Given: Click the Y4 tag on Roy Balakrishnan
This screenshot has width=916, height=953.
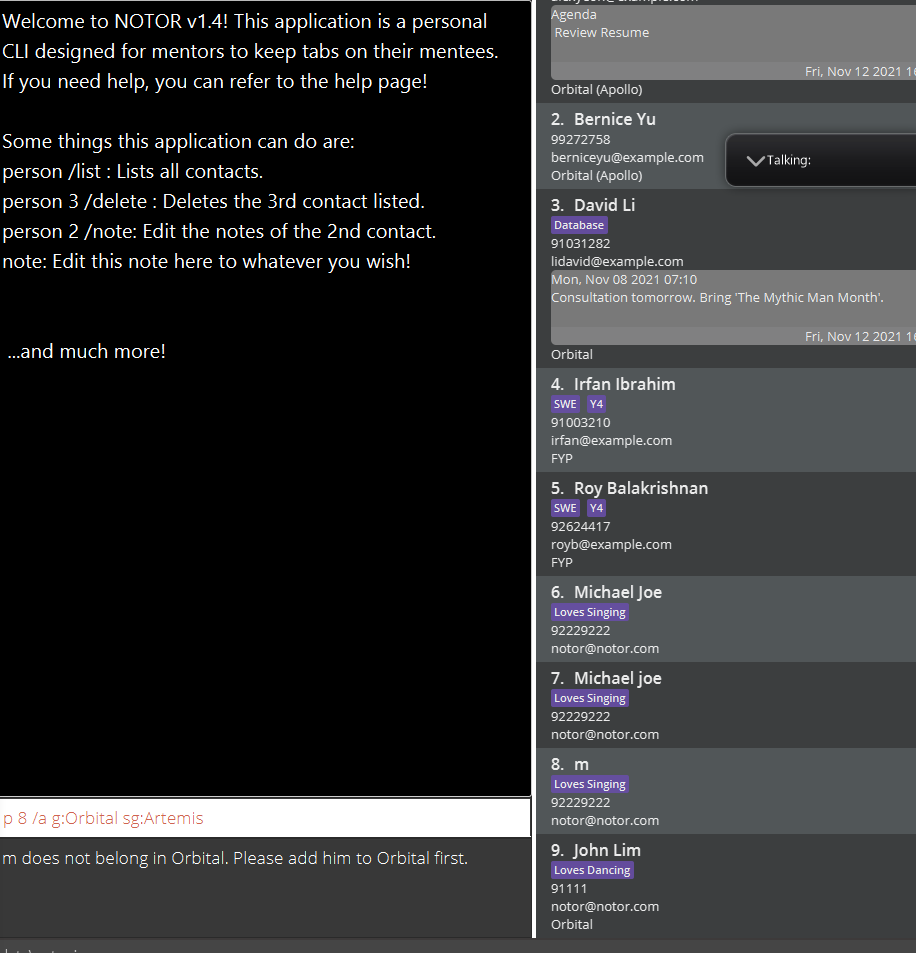Looking at the screenshot, I should coord(596,508).
